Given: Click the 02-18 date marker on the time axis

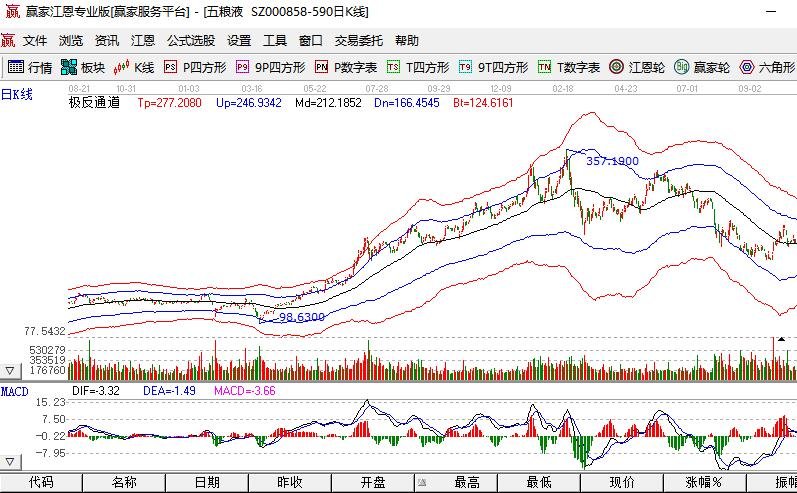Looking at the screenshot, I should pyautogui.click(x=563, y=88).
